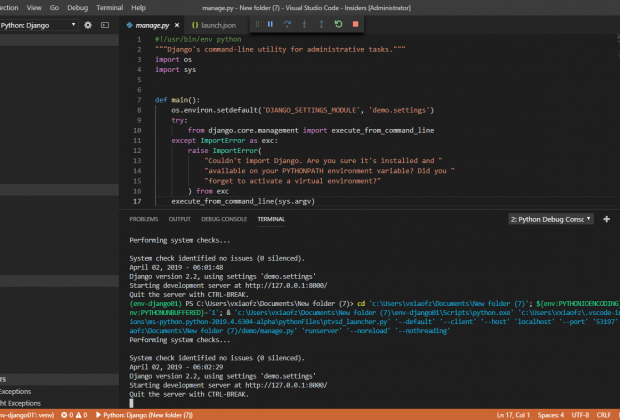Close the manage.py editor tab
The height and width of the screenshot is (420, 620).
[x=177, y=25]
